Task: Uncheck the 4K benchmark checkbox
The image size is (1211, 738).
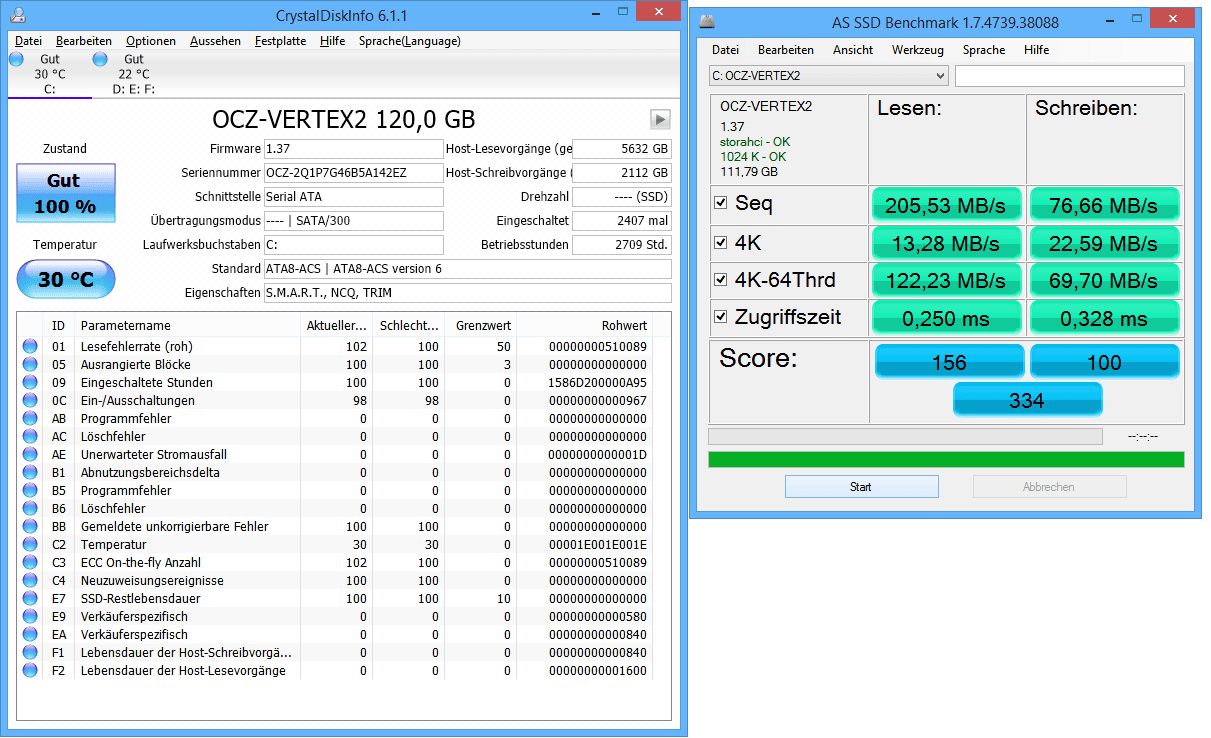Action: coord(721,241)
